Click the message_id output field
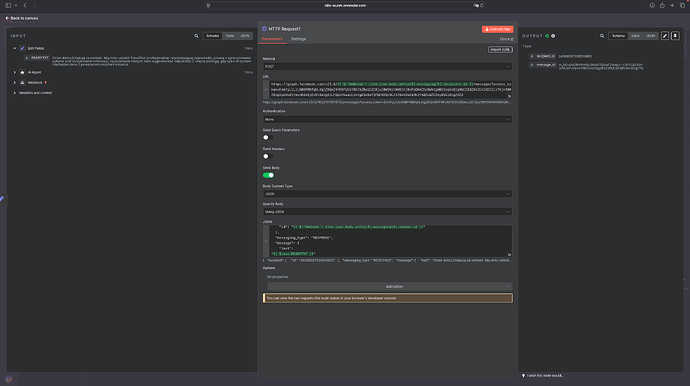 point(543,65)
